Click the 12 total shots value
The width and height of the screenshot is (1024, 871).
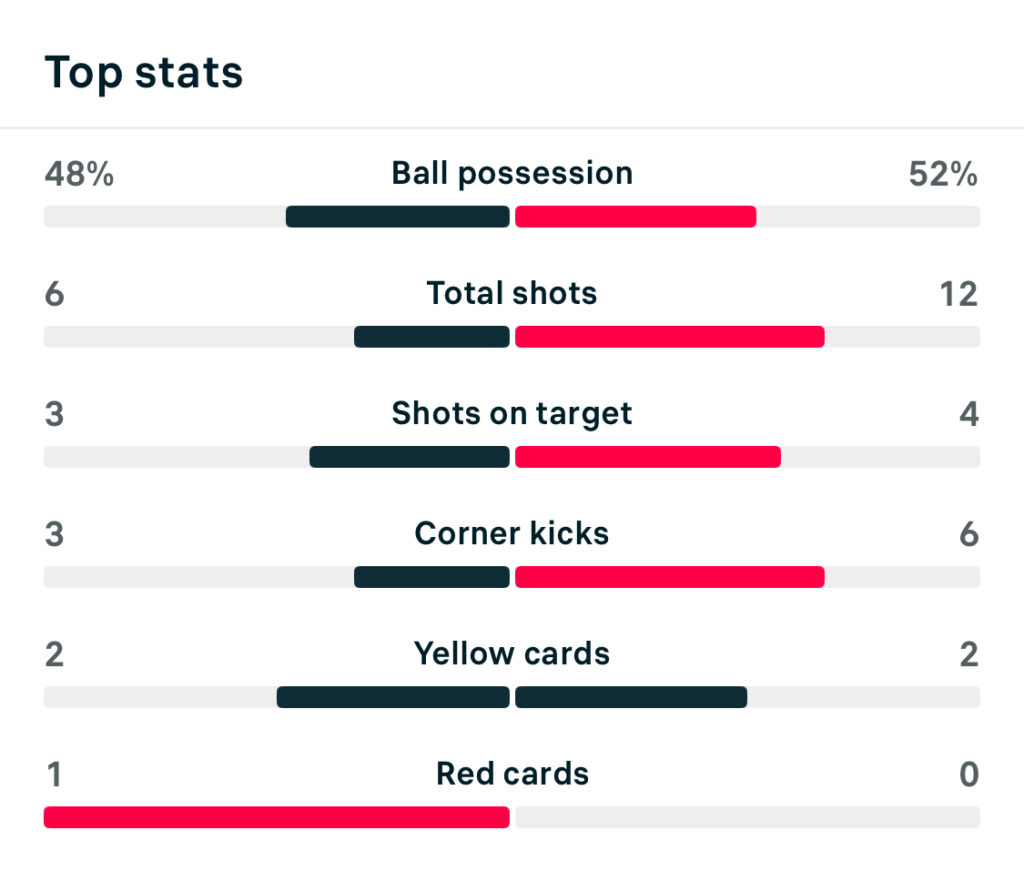pos(958,294)
